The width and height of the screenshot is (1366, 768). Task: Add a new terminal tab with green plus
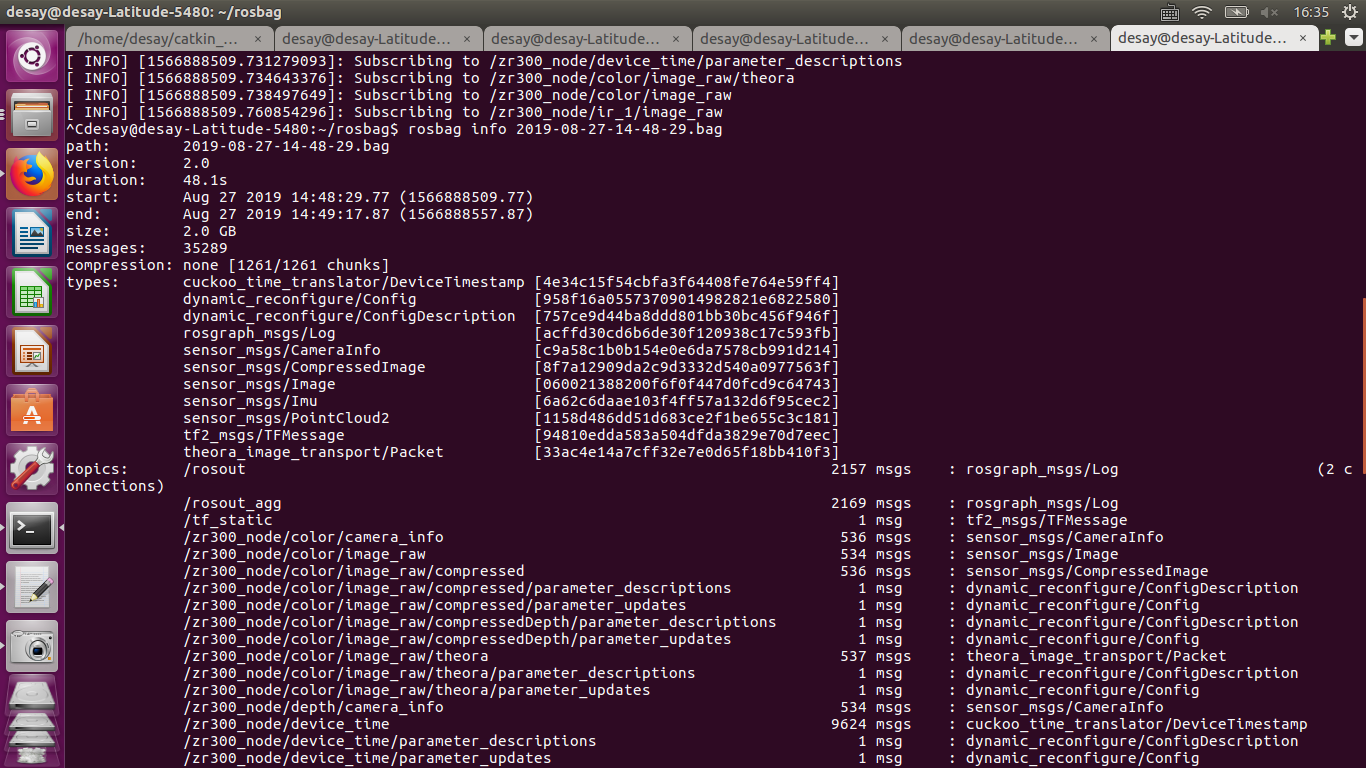[x=1328, y=38]
